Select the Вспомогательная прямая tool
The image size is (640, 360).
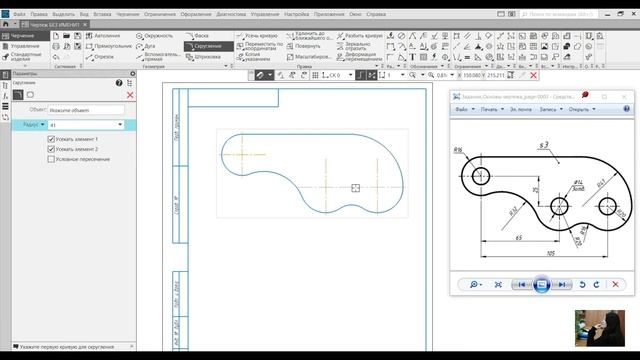158,56
